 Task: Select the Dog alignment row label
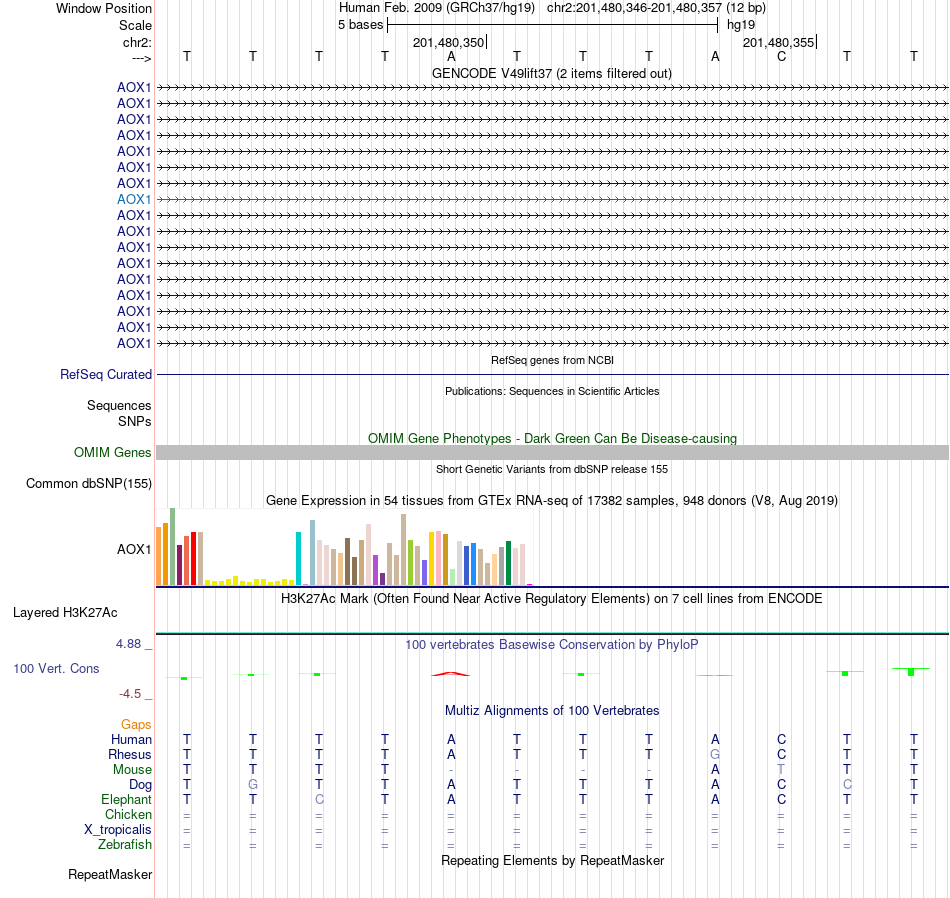click(x=140, y=785)
